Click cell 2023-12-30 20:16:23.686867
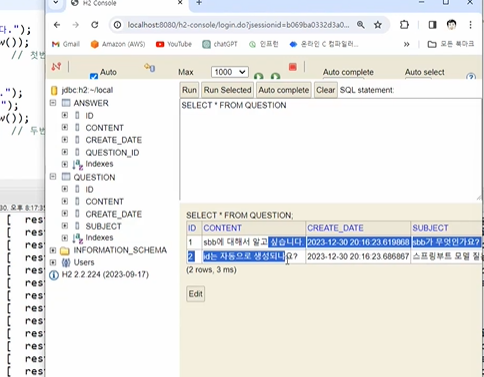 click(x=358, y=256)
